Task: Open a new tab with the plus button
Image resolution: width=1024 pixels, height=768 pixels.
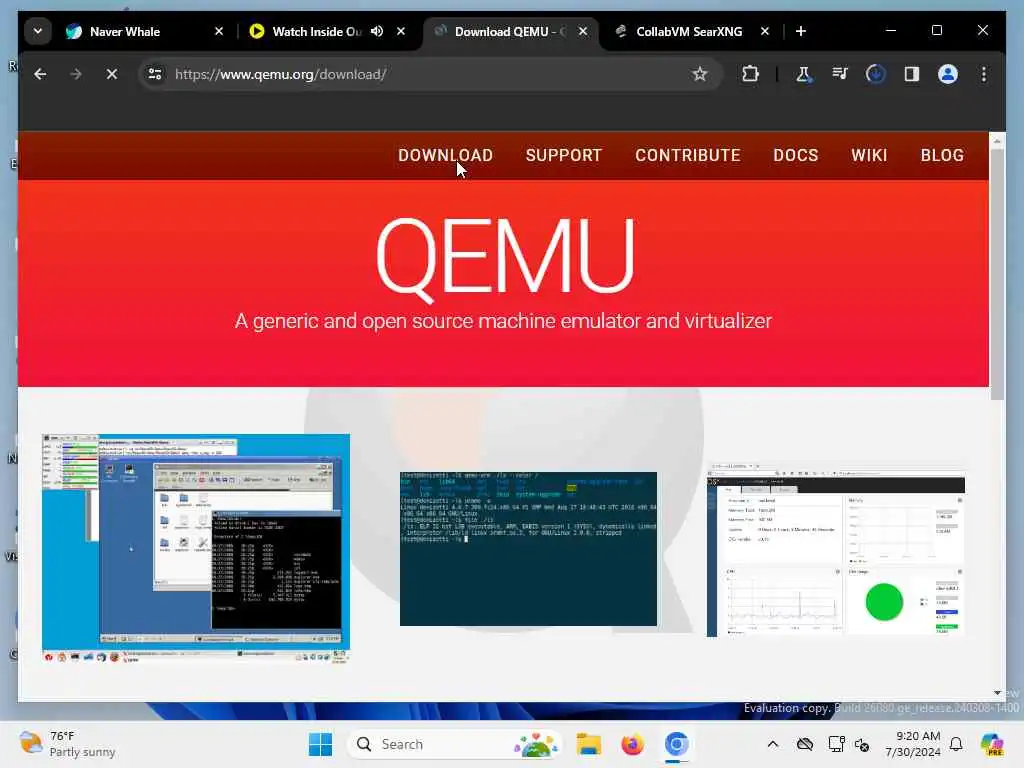Action: click(x=801, y=31)
